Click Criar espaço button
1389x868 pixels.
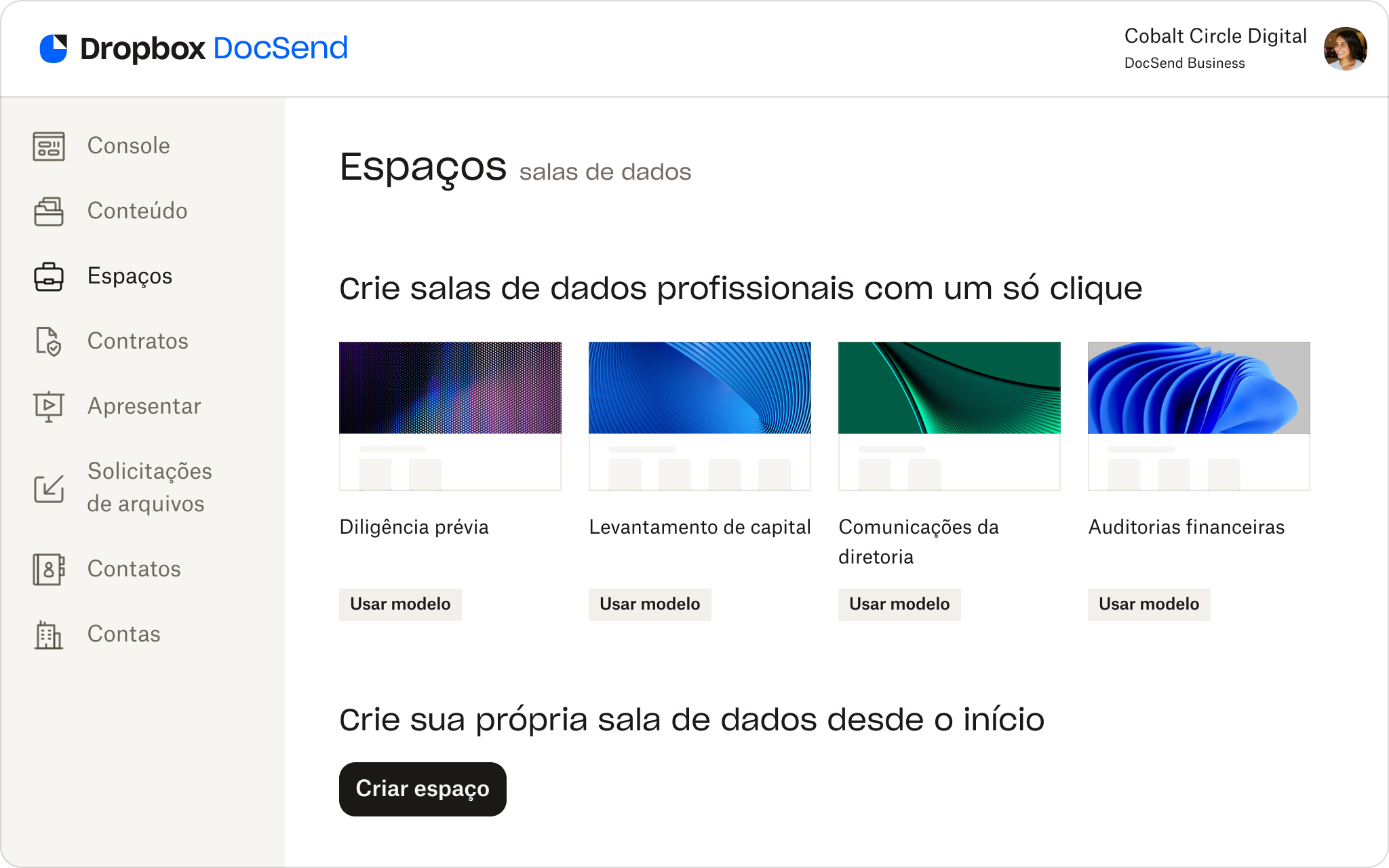click(422, 788)
